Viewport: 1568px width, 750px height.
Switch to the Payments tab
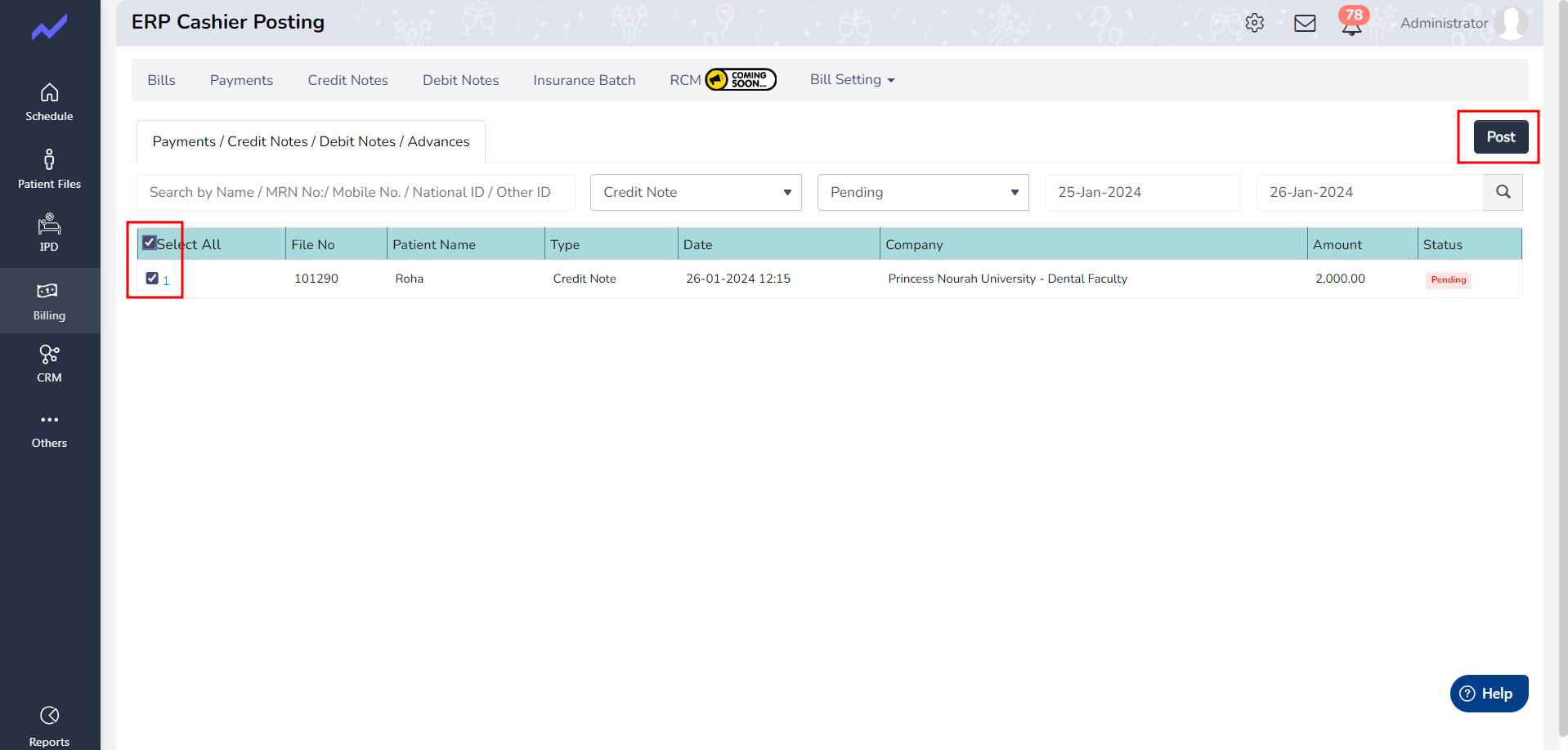(x=241, y=80)
